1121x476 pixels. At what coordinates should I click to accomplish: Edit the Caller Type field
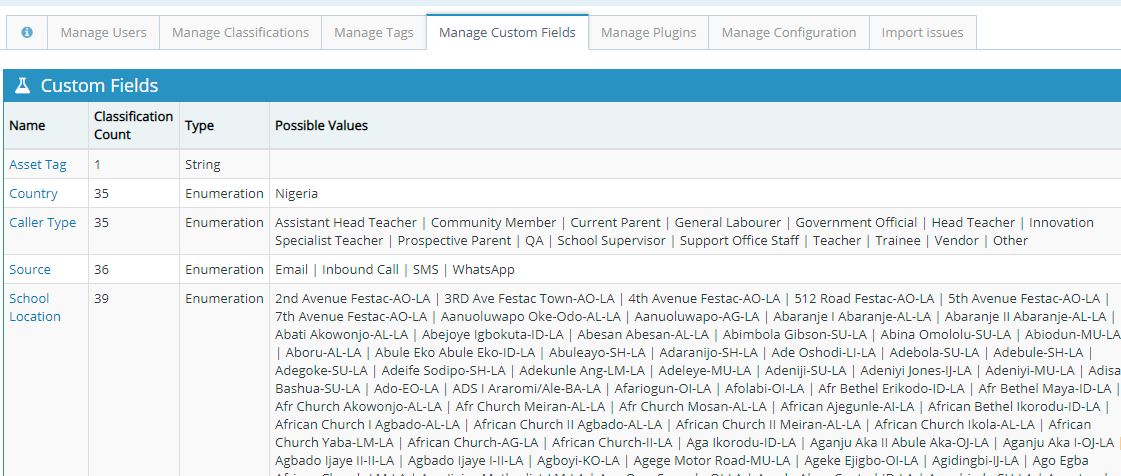(42, 223)
